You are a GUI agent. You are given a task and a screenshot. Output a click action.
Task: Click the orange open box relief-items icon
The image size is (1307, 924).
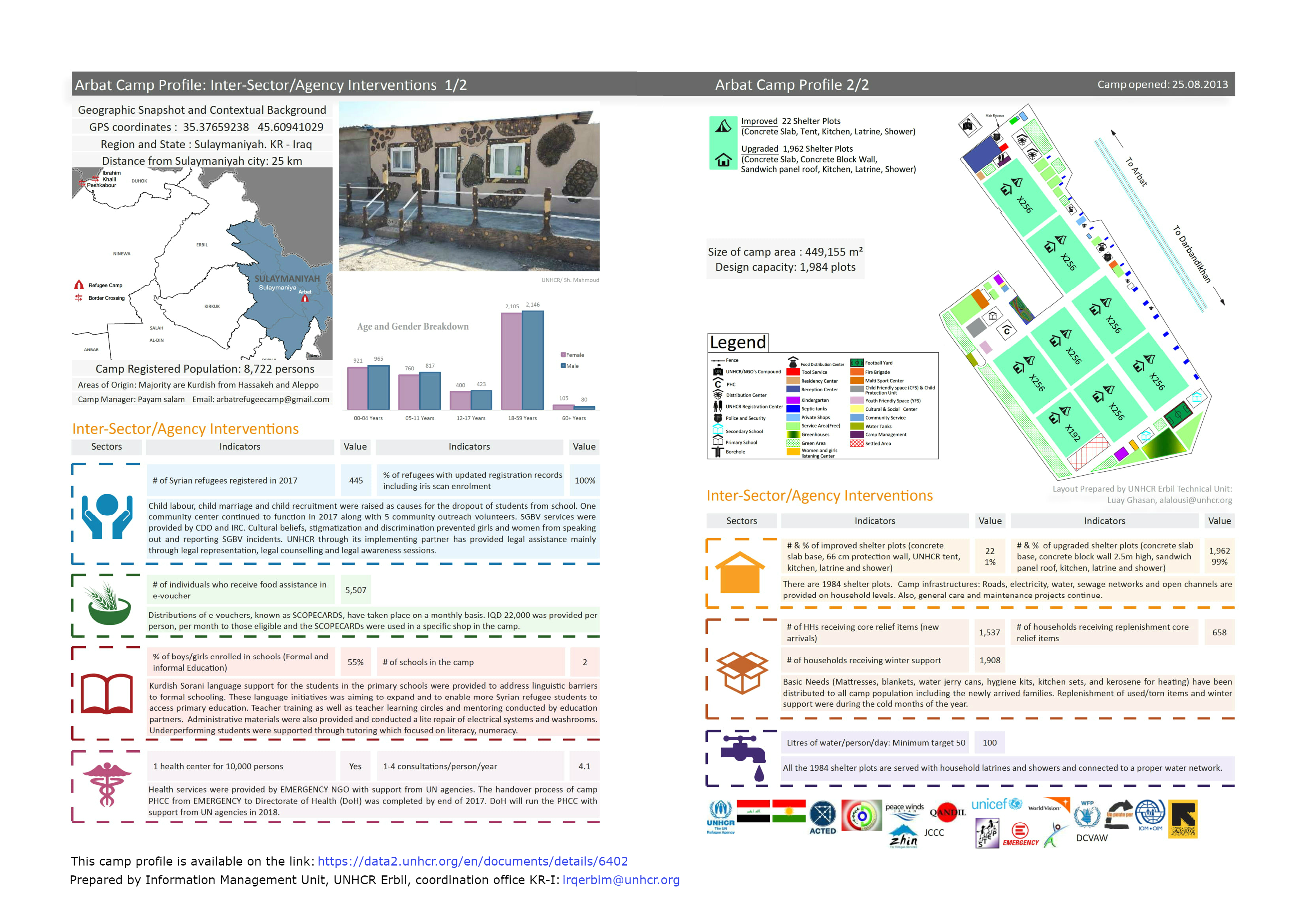point(742,672)
